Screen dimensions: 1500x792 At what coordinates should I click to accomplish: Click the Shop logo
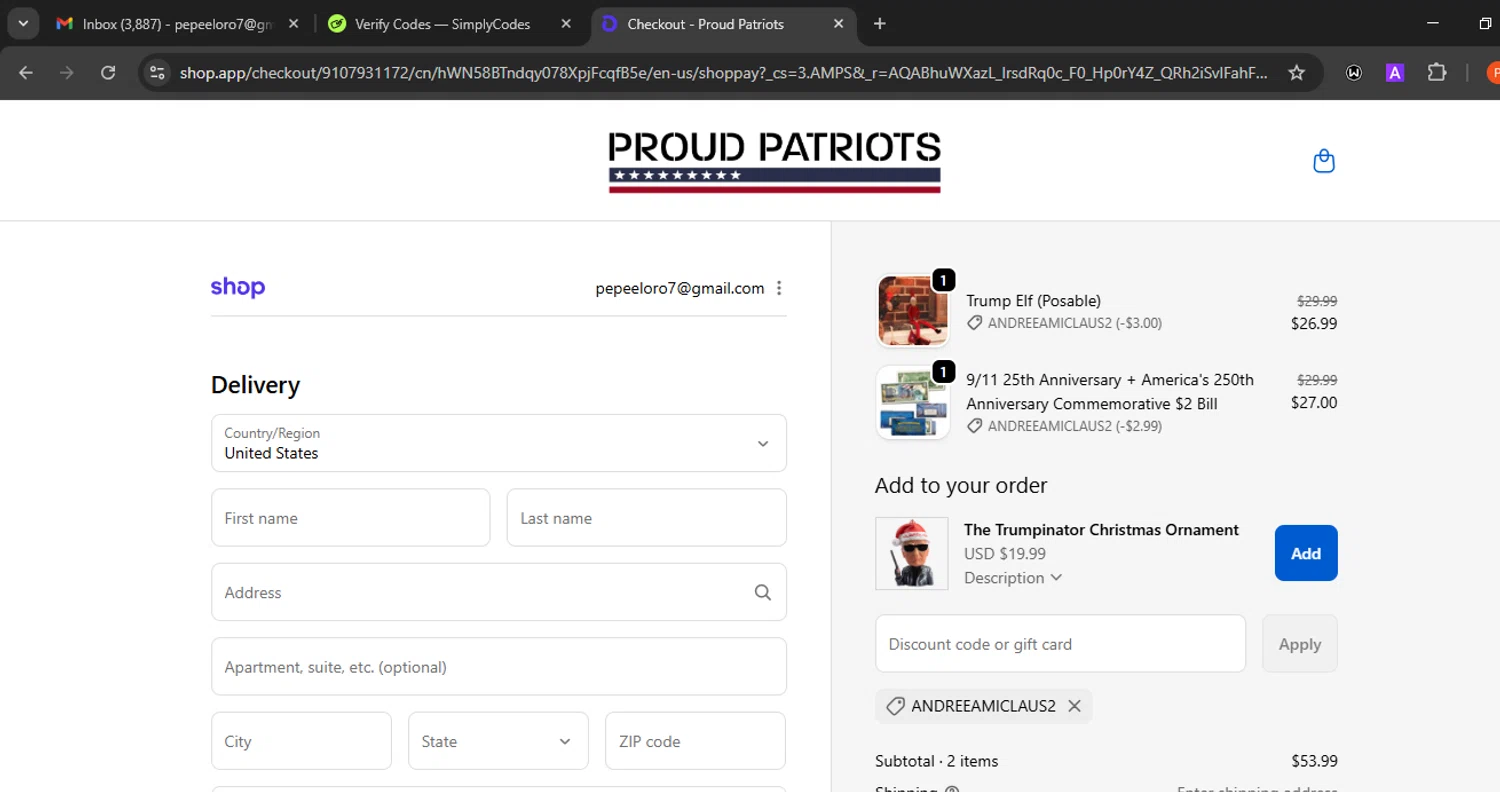tap(238, 288)
